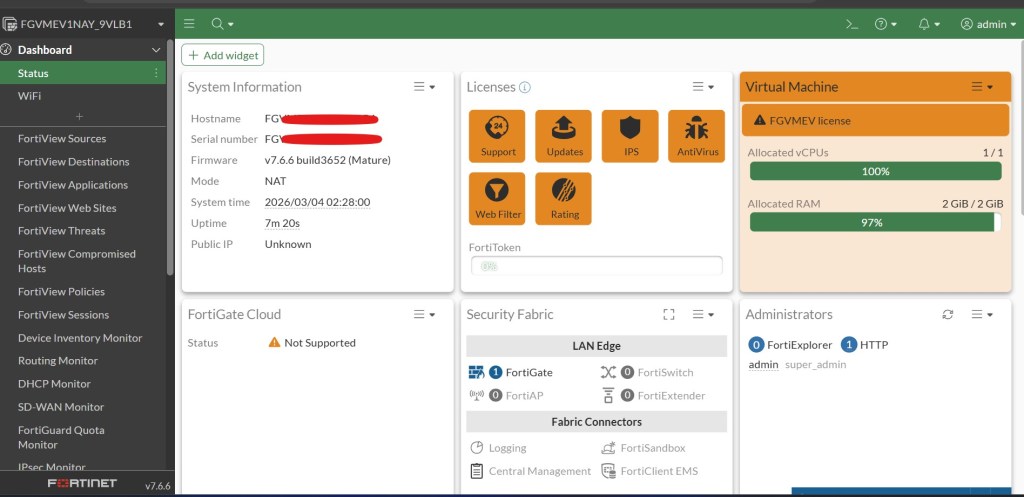Image resolution: width=1024 pixels, height=497 pixels.
Task: Click the admin administrator link
Action: (763, 365)
